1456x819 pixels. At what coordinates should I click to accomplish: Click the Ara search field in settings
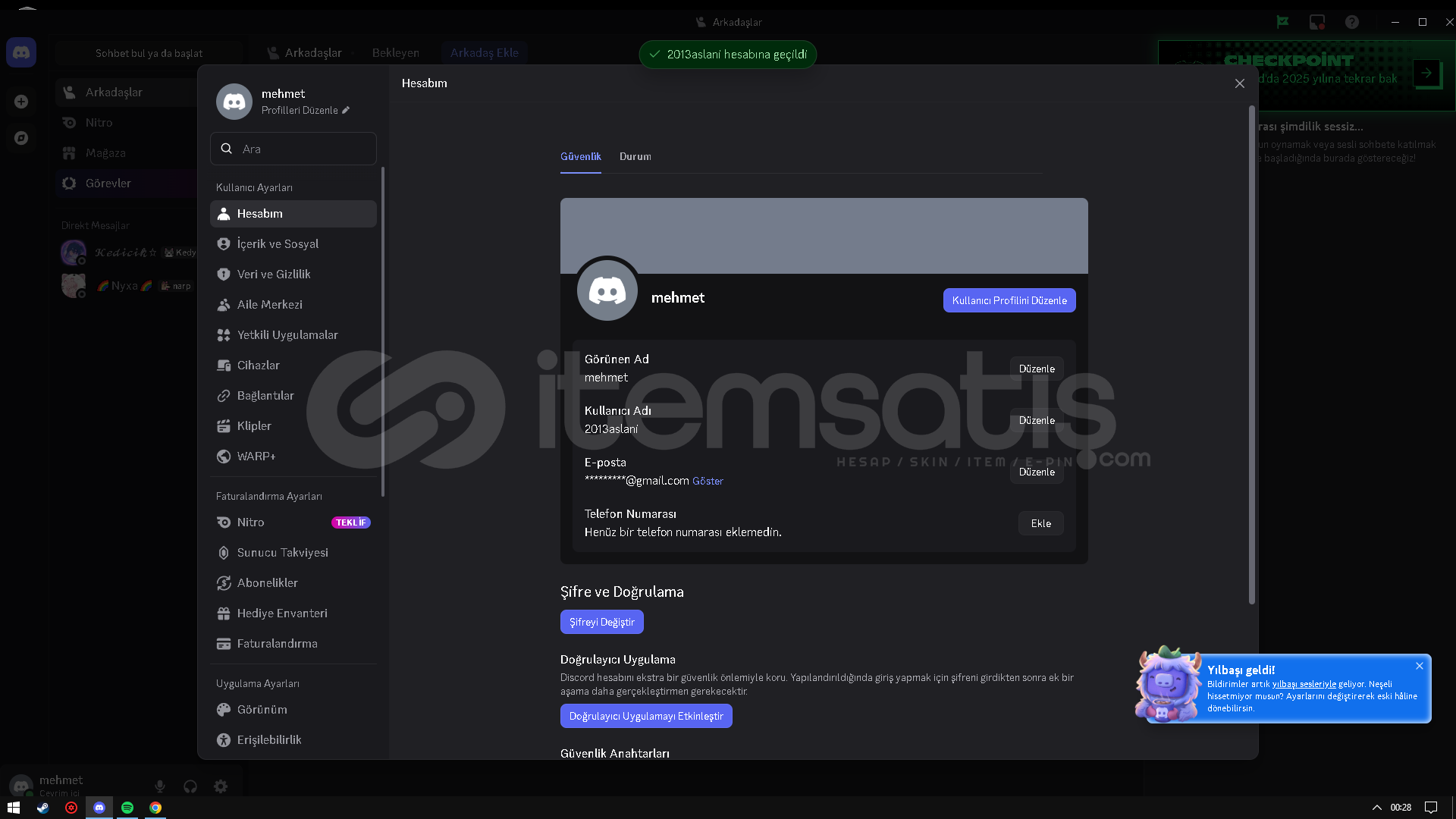(x=303, y=149)
